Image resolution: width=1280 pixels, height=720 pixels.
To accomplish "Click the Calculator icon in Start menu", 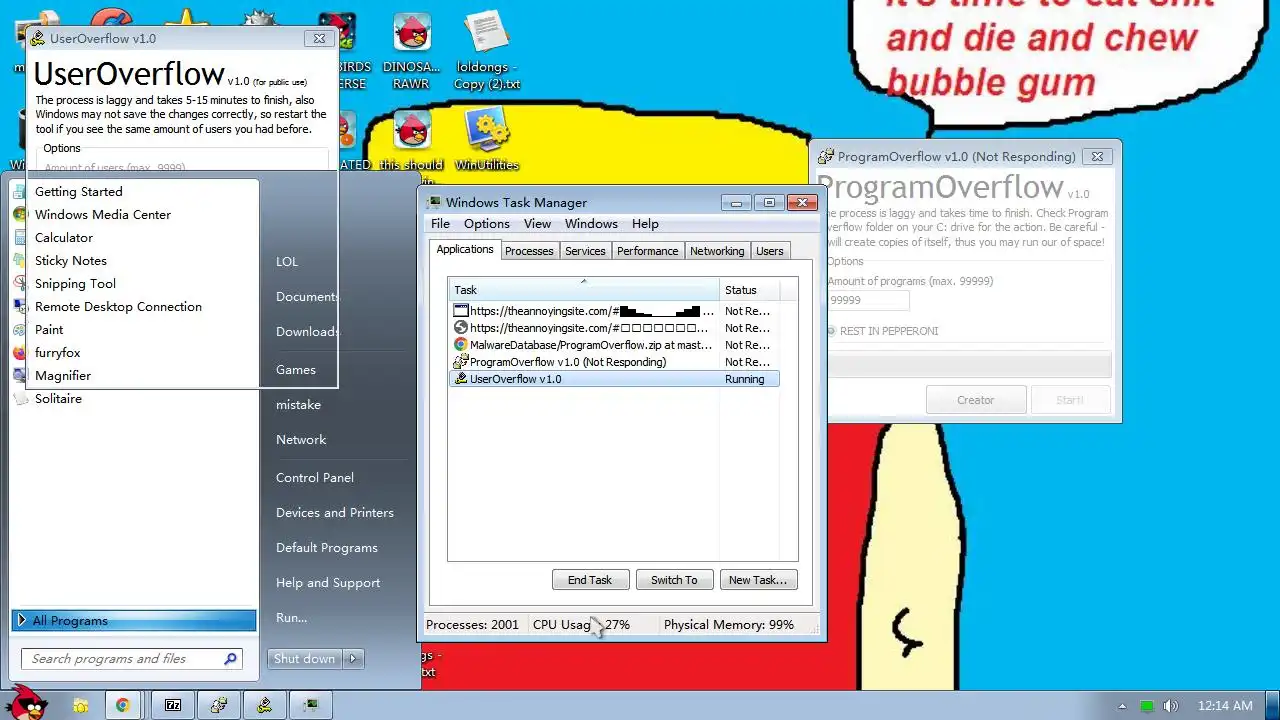I will (20, 237).
